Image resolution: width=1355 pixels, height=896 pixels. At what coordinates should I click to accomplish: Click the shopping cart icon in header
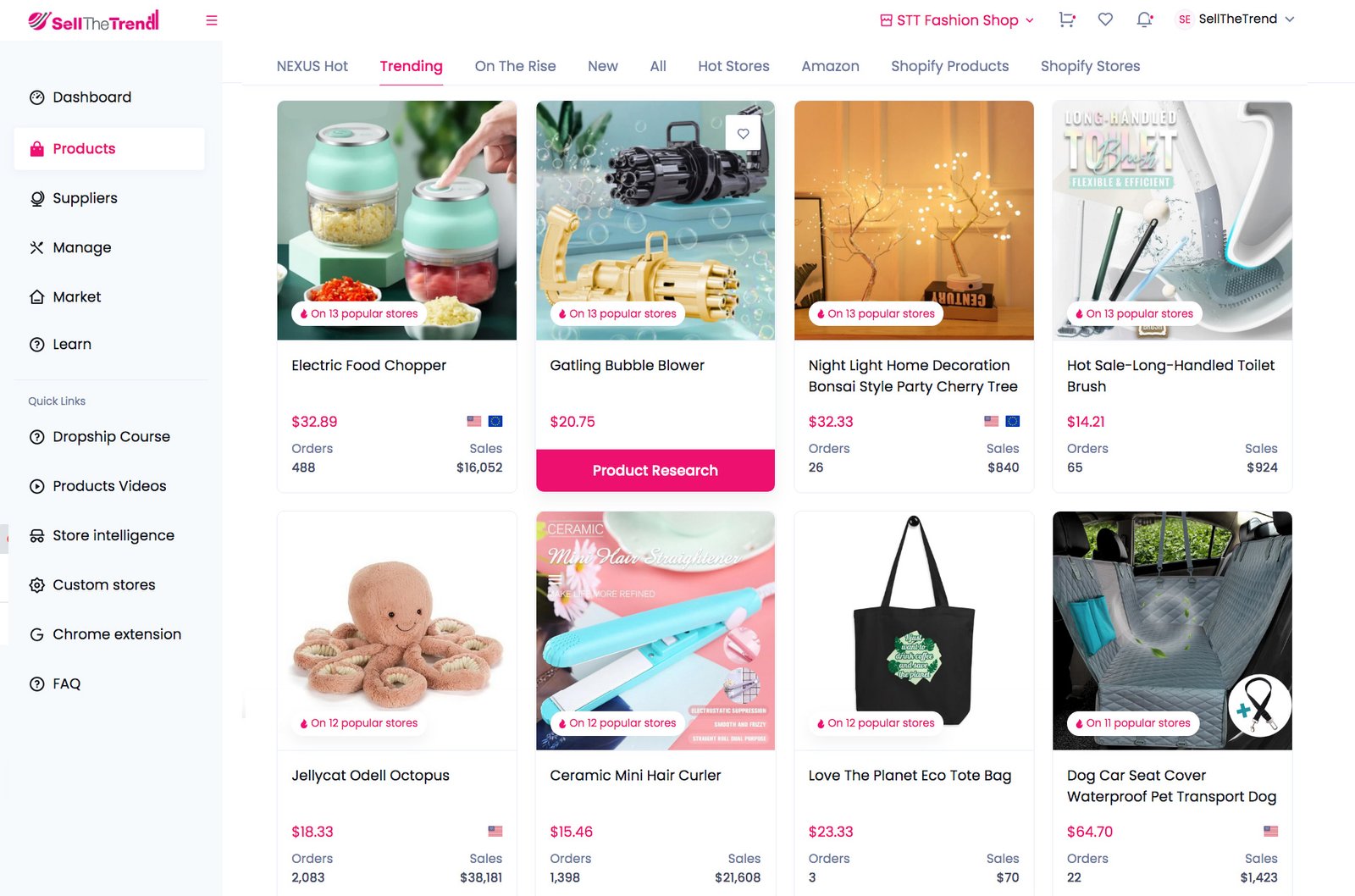[1067, 19]
